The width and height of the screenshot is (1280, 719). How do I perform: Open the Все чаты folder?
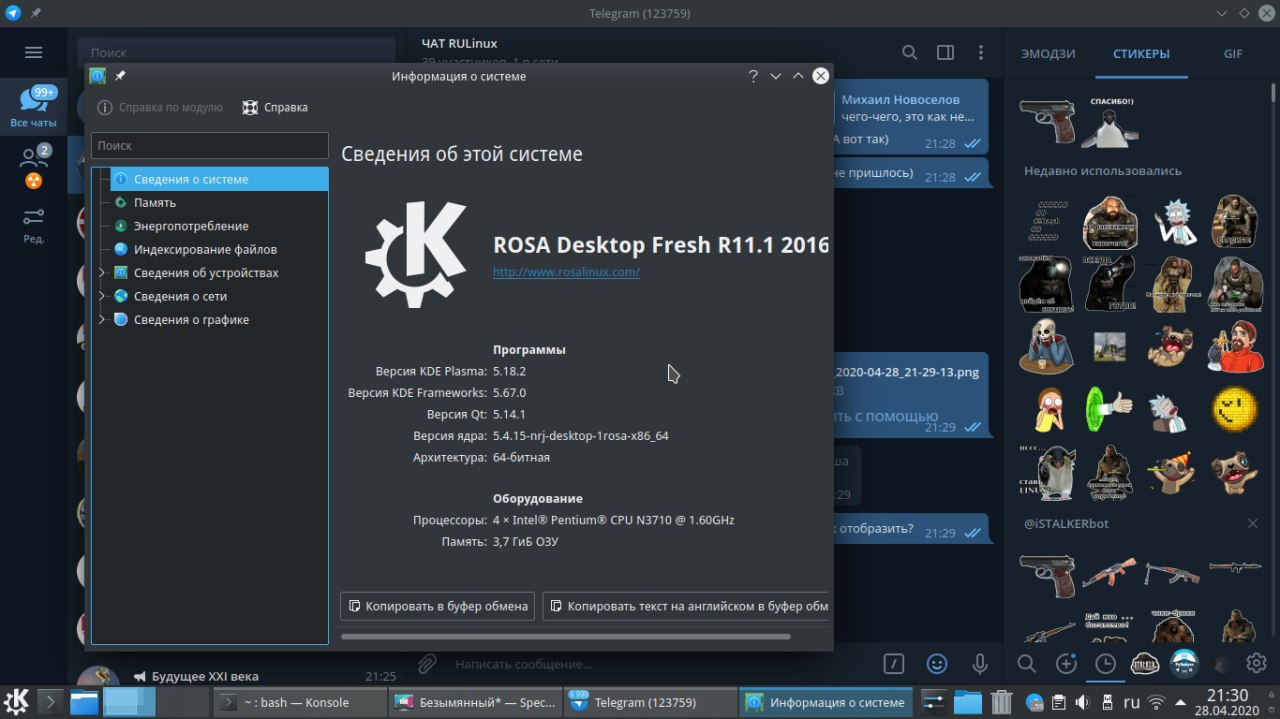[33, 108]
